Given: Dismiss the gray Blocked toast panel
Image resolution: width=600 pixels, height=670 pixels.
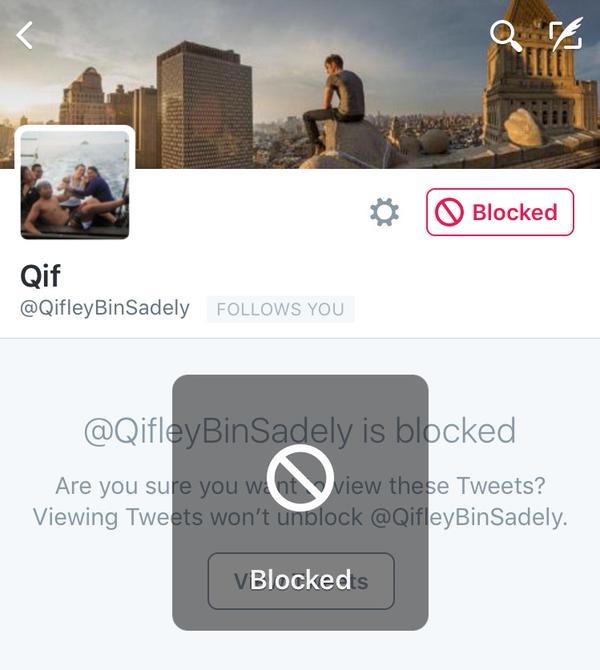Looking at the screenshot, I should (x=300, y=502).
